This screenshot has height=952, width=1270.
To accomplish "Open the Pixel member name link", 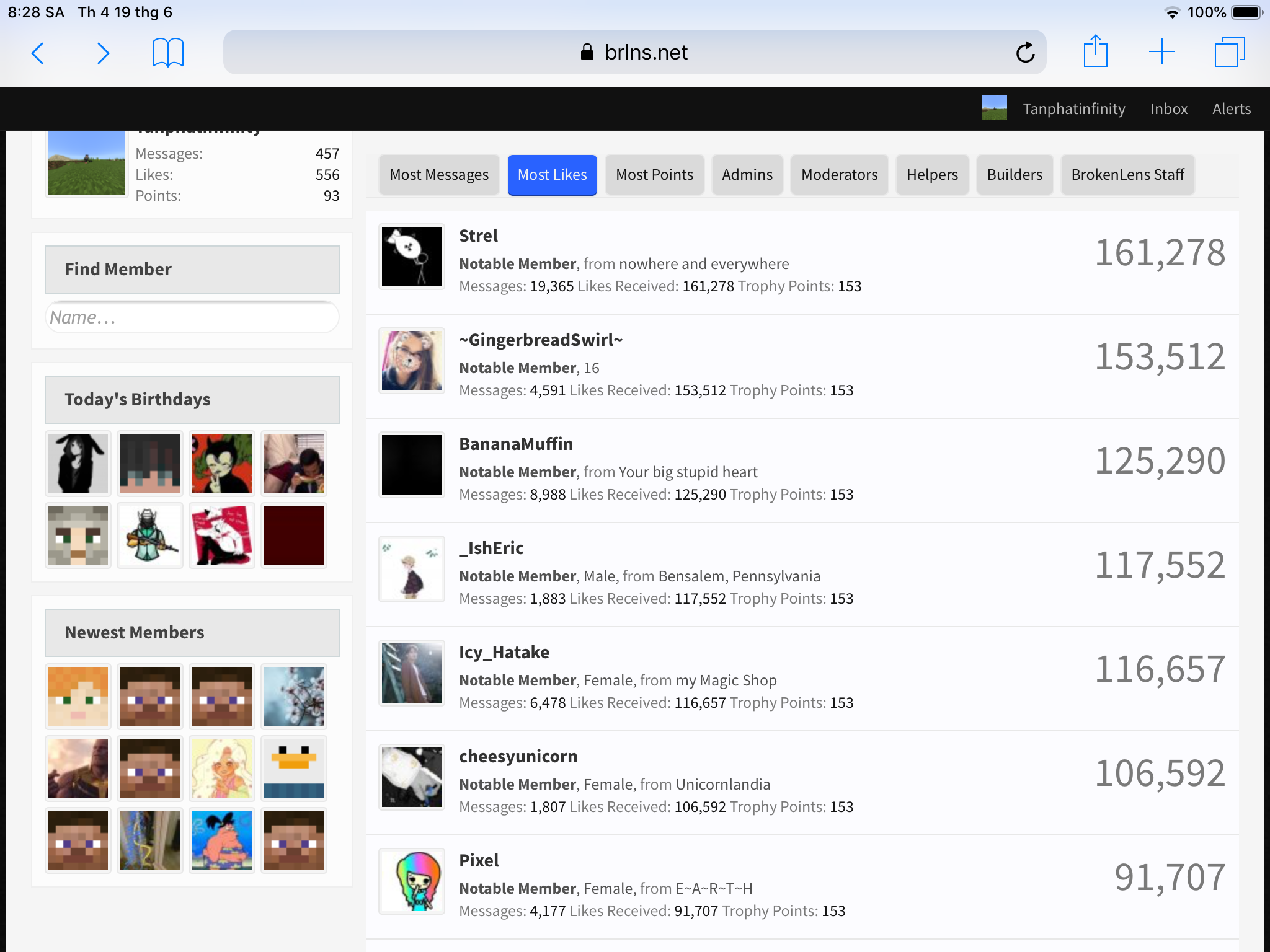I will pos(479,861).
